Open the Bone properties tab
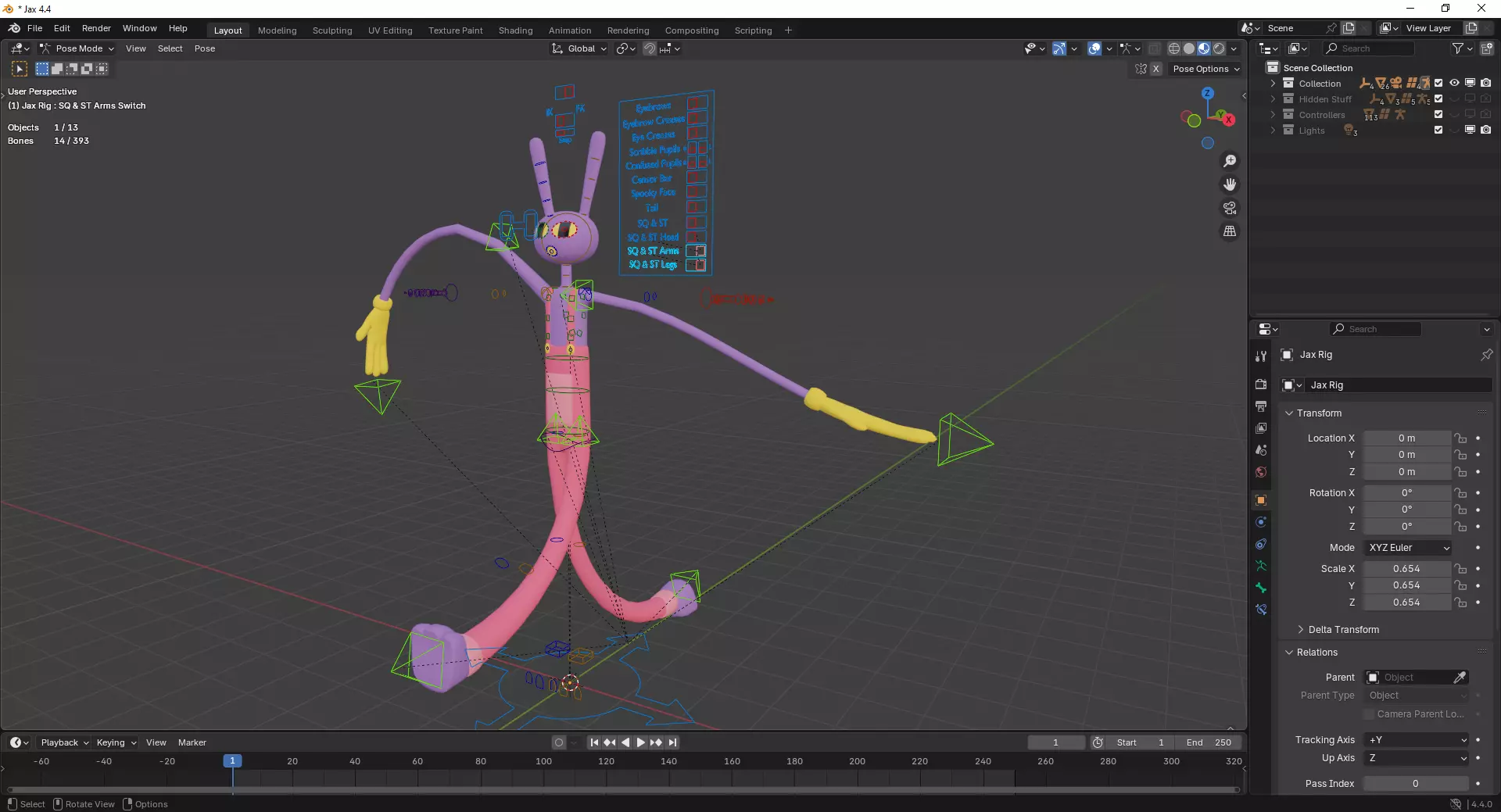The width and height of the screenshot is (1501, 812). coord(1260,588)
